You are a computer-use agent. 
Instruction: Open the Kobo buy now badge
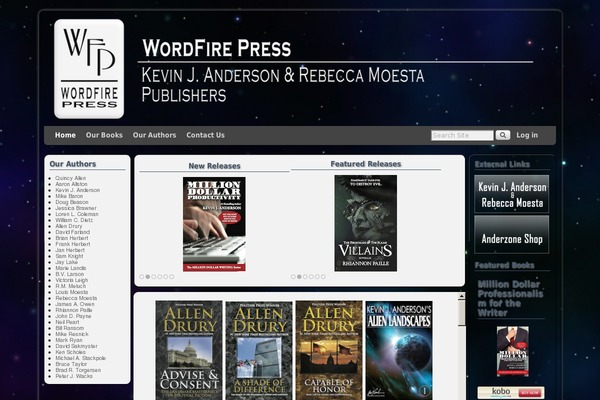tap(511, 392)
